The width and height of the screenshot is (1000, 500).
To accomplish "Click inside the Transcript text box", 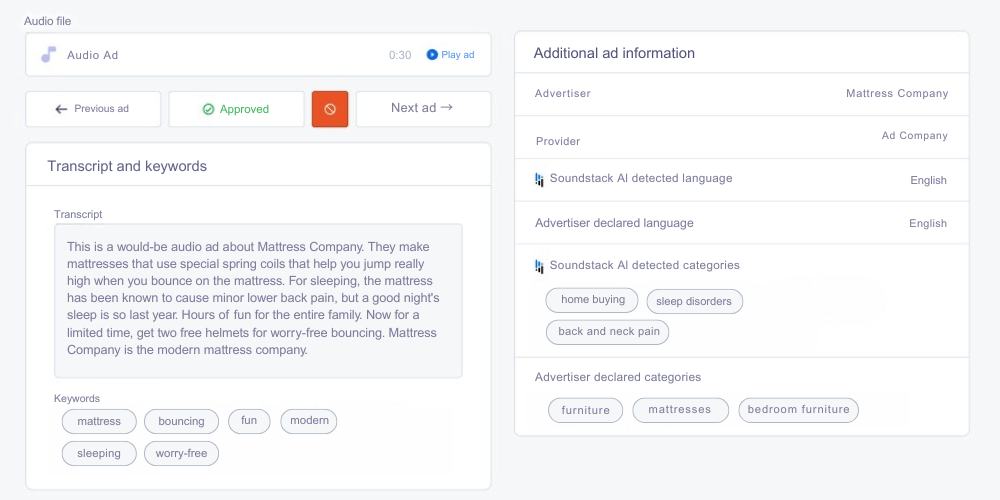I will 258,300.
